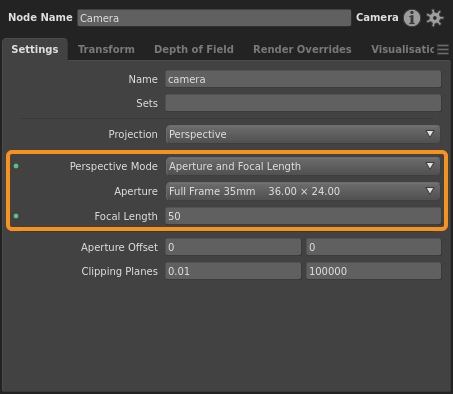Click the green dot beside Focal Length
Screen dimensions: 453x394
coord(16,216)
